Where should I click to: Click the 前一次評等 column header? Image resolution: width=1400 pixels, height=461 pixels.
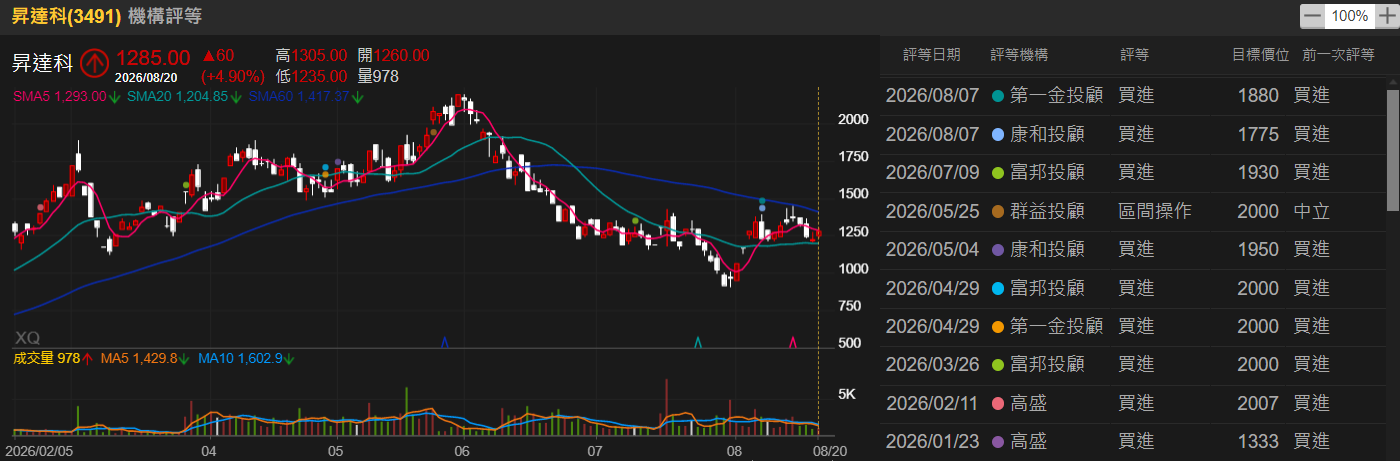coord(1338,55)
